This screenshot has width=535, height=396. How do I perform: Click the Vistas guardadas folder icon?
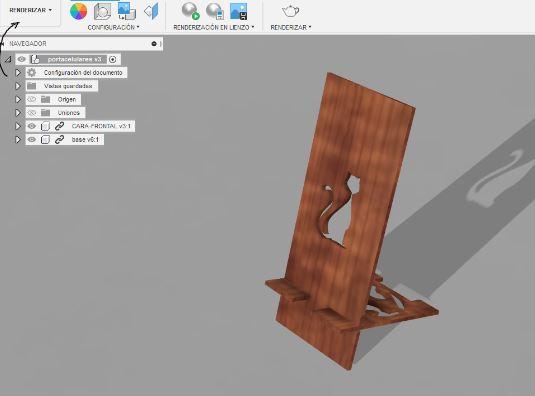31,86
